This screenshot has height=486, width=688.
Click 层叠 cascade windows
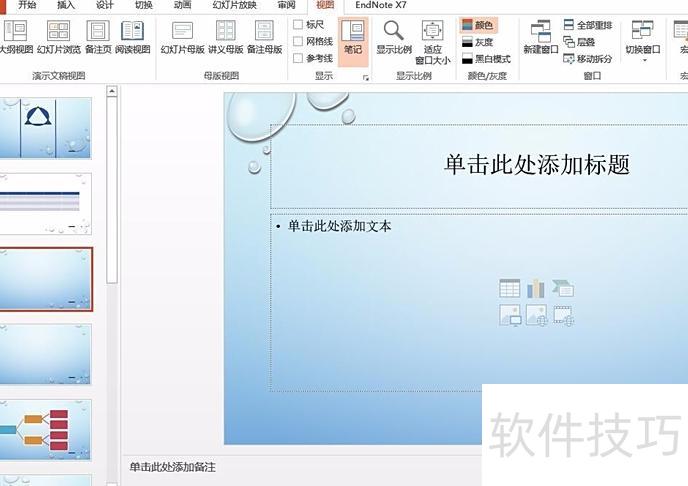click(x=579, y=42)
